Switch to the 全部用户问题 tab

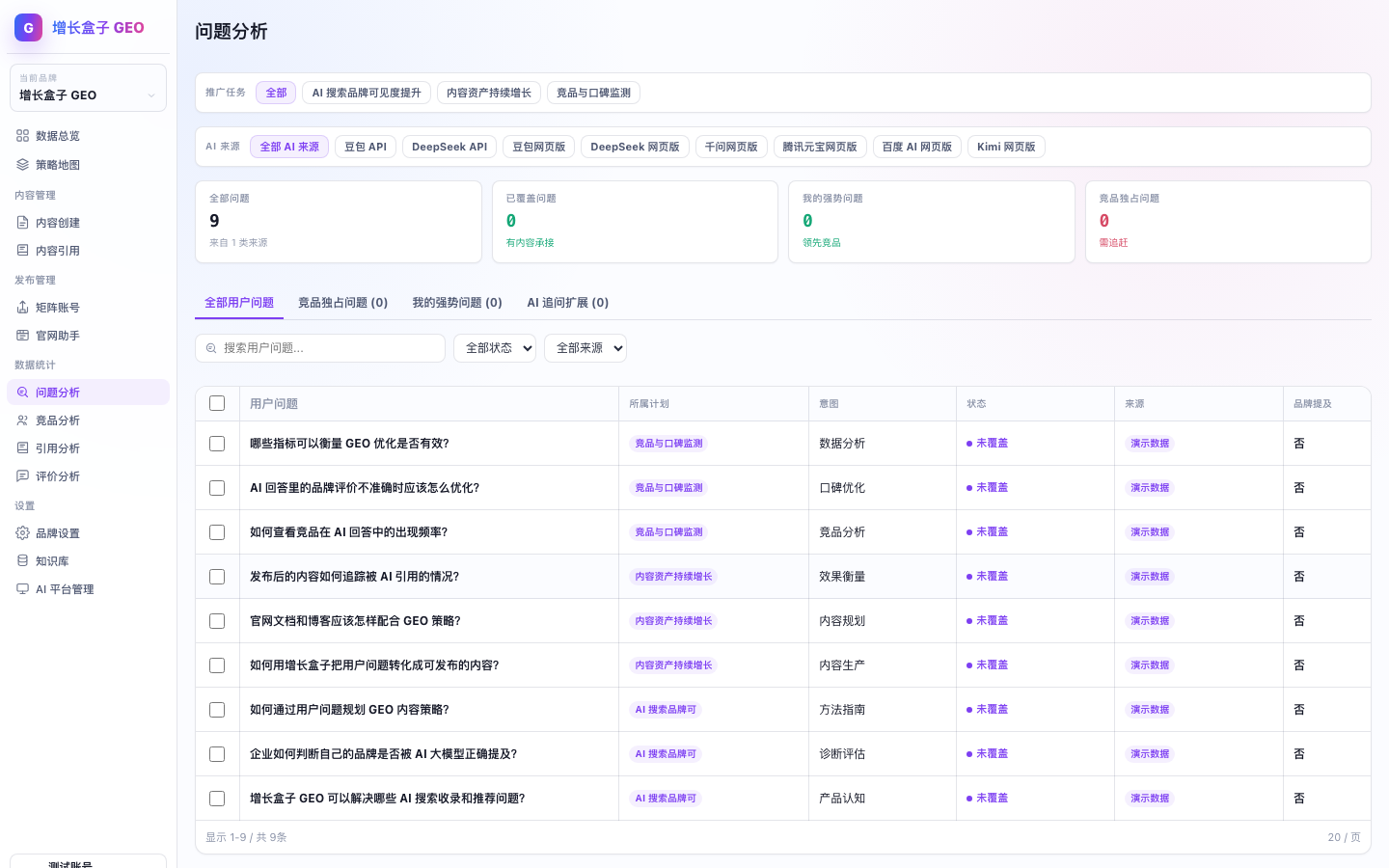click(x=239, y=303)
